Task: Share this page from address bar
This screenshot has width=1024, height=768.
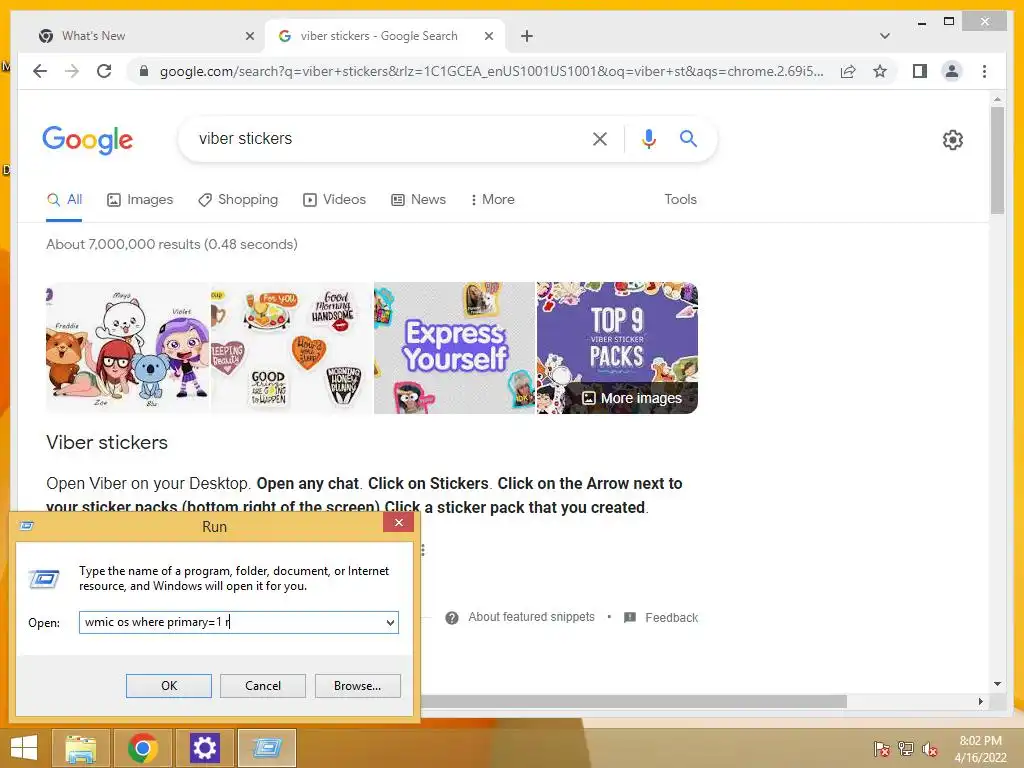Action: 848,71
